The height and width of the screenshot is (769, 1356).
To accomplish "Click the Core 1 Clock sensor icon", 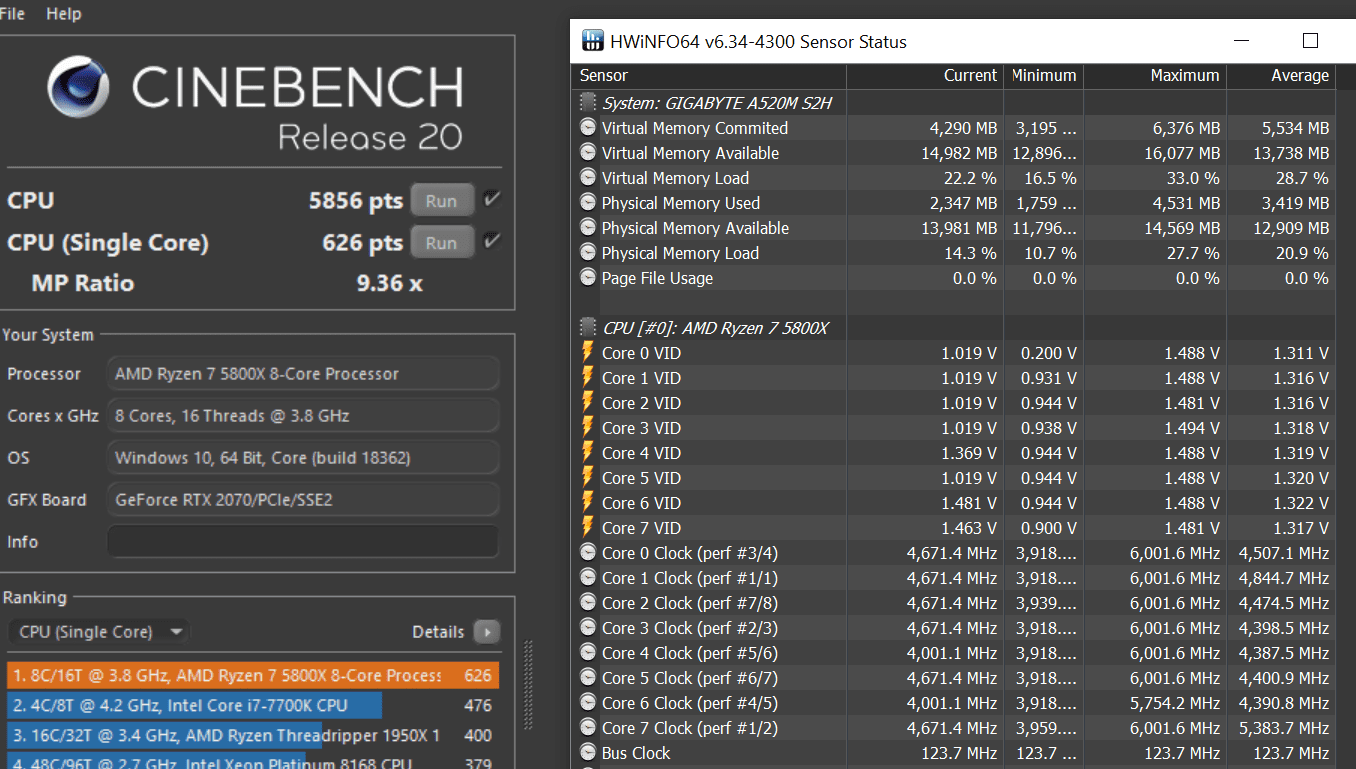I will pyautogui.click(x=588, y=578).
